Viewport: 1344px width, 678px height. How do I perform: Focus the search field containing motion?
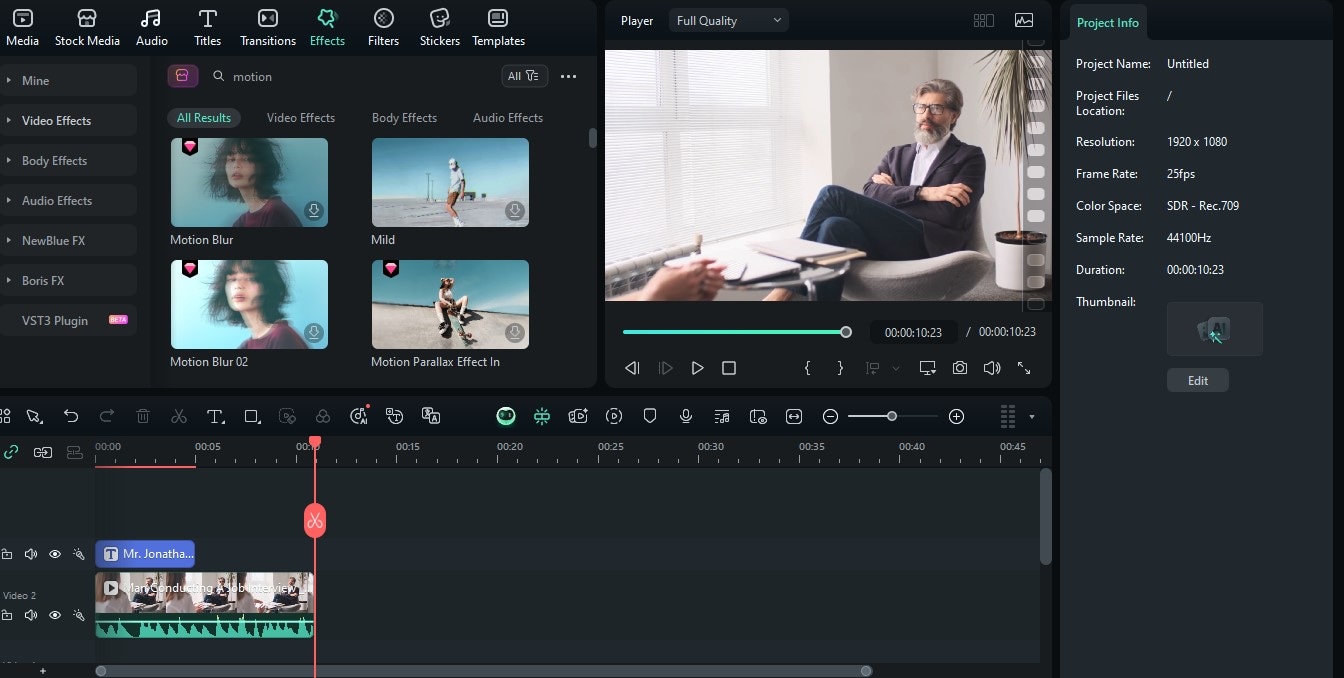click(350, 76)
